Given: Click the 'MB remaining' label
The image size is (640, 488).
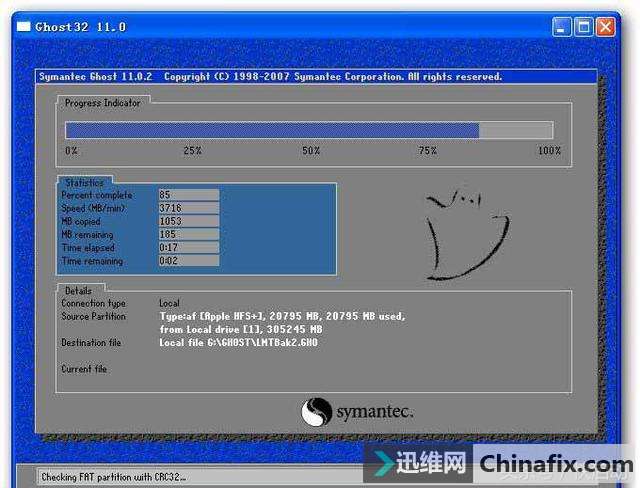Looking at the screenshot, I should point(87,235).
